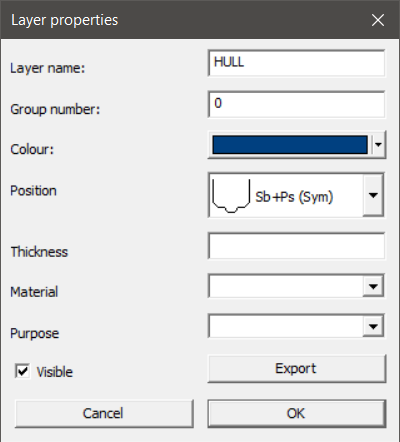Pick the dark blue colour swatch

pyautogui.click(x=290, y=145)
